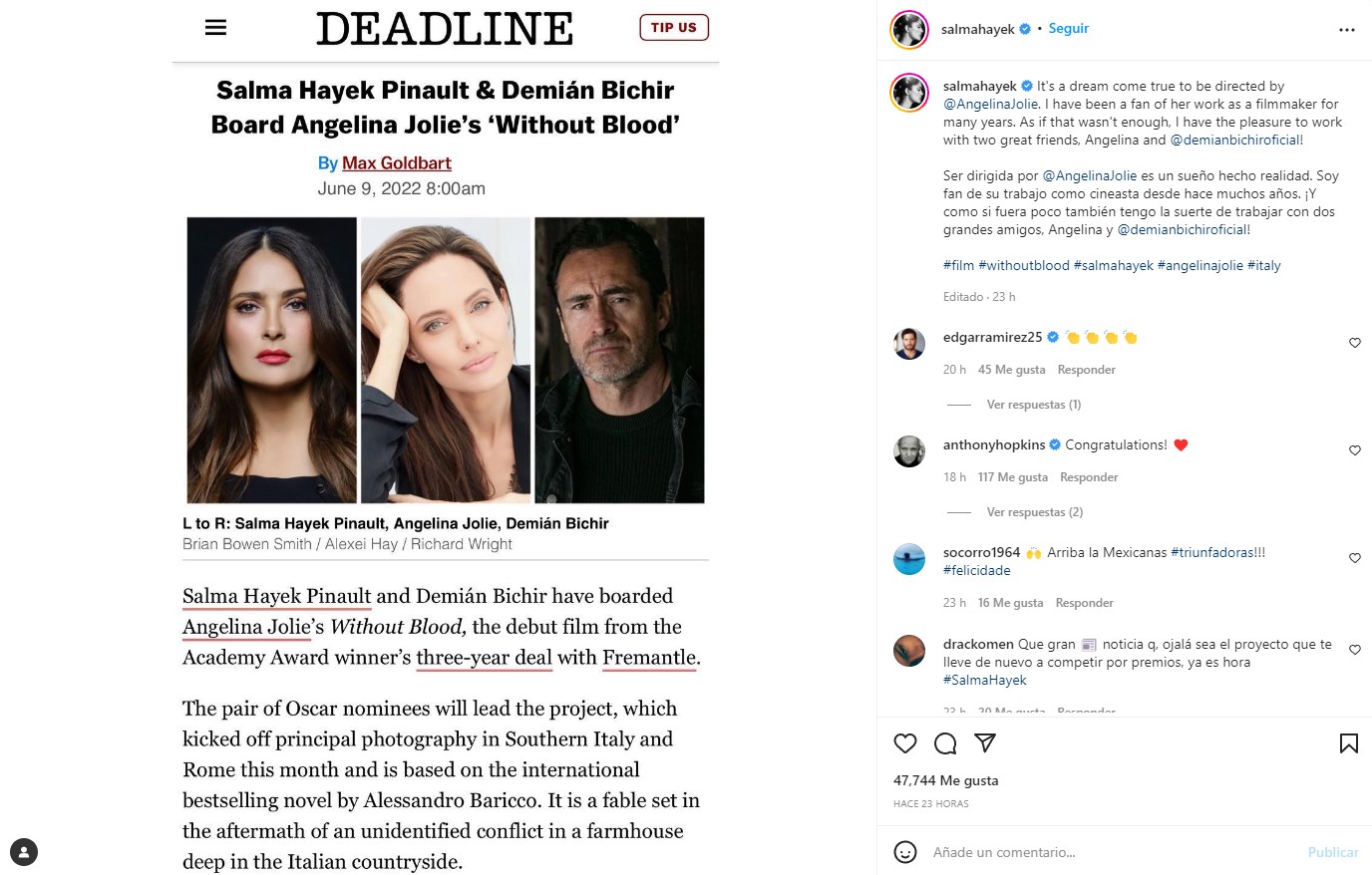Open the three-dot more options menu
The image size is (1372, 875).
point(1347,30)
